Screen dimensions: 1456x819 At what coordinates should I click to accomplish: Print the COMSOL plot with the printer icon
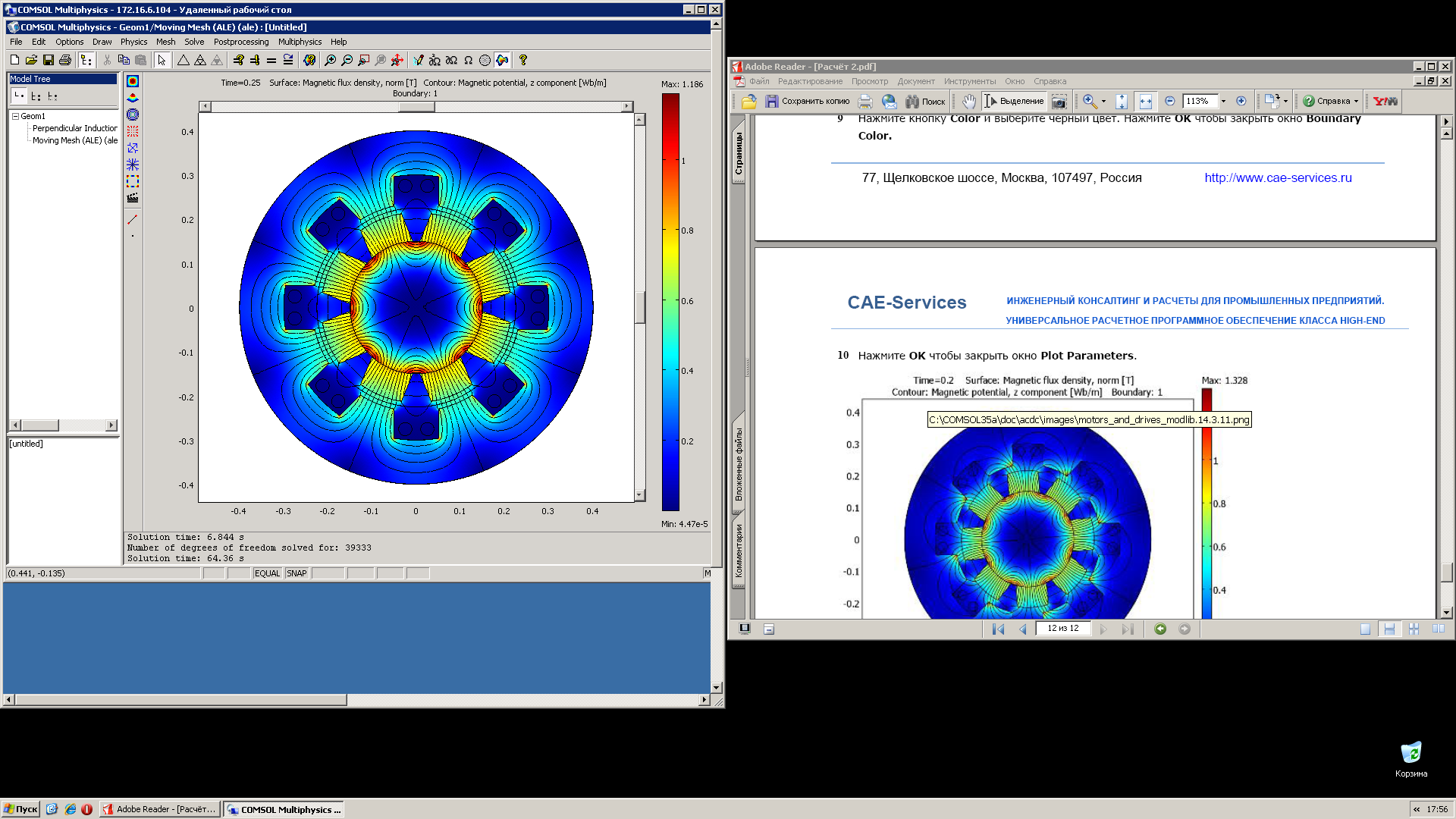point(65,60)
